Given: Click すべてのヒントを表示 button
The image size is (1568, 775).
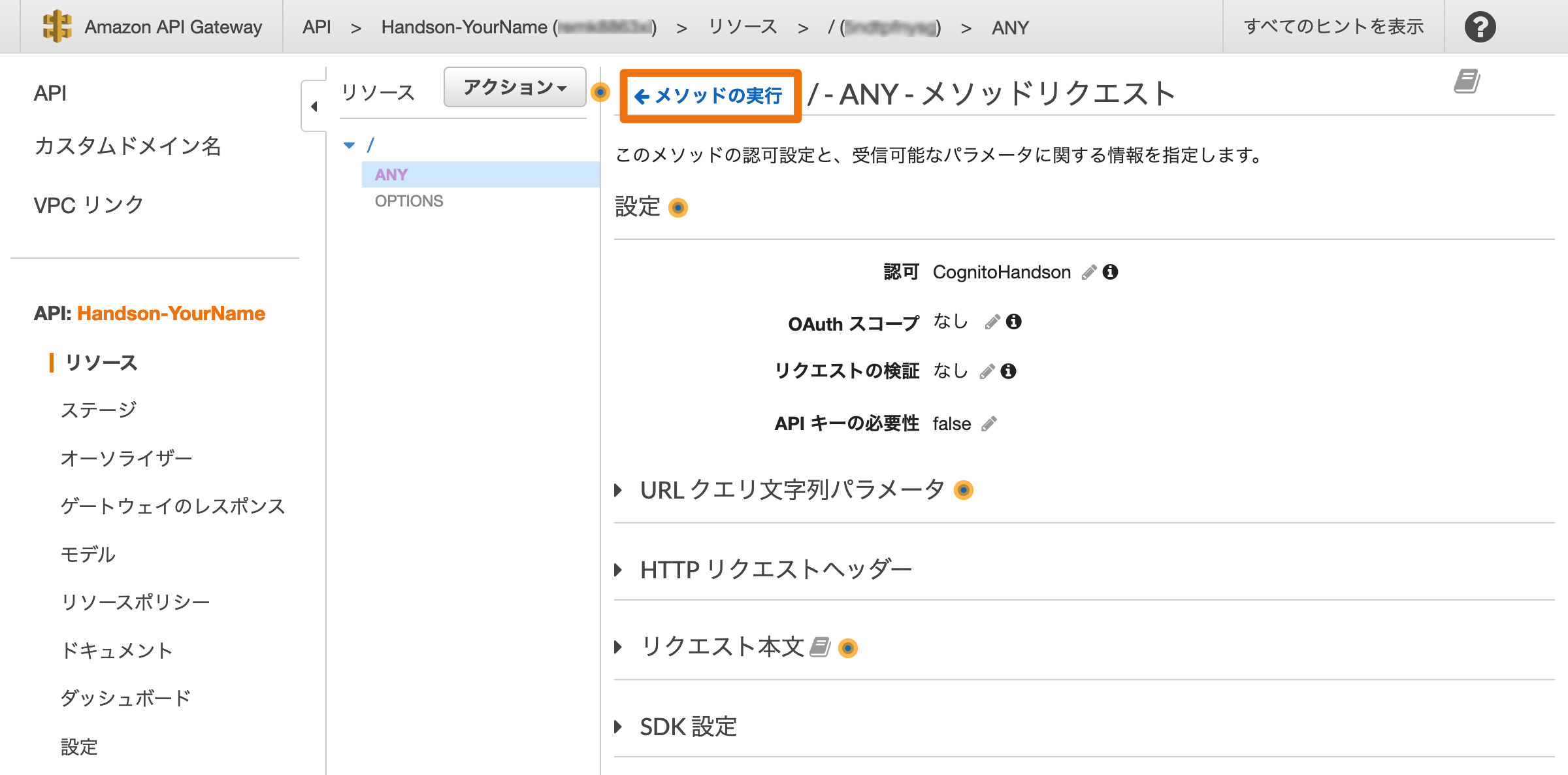Looking at the screenshot, I should [1333, 27].
